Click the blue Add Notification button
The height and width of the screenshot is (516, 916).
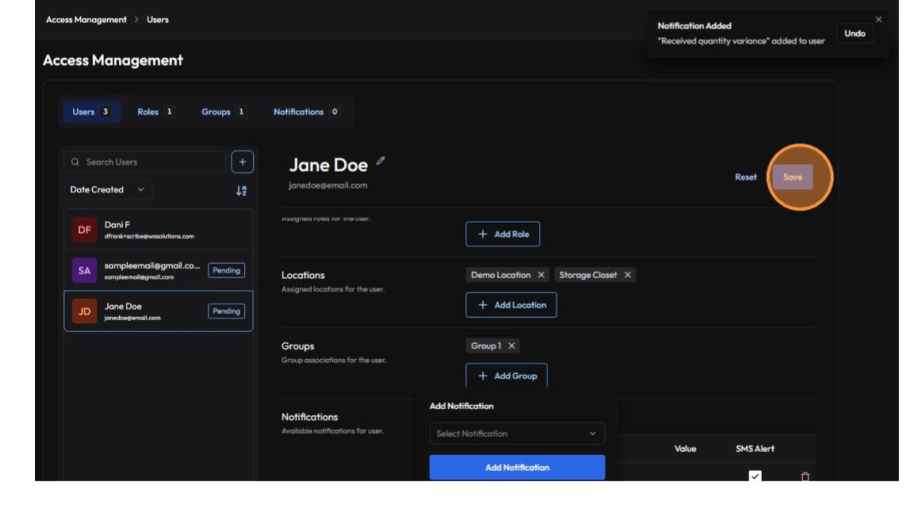coord(517,467)
